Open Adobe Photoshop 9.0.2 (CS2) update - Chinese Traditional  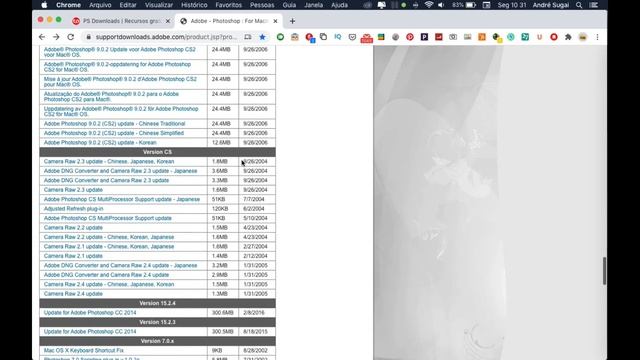coord(114,124)
